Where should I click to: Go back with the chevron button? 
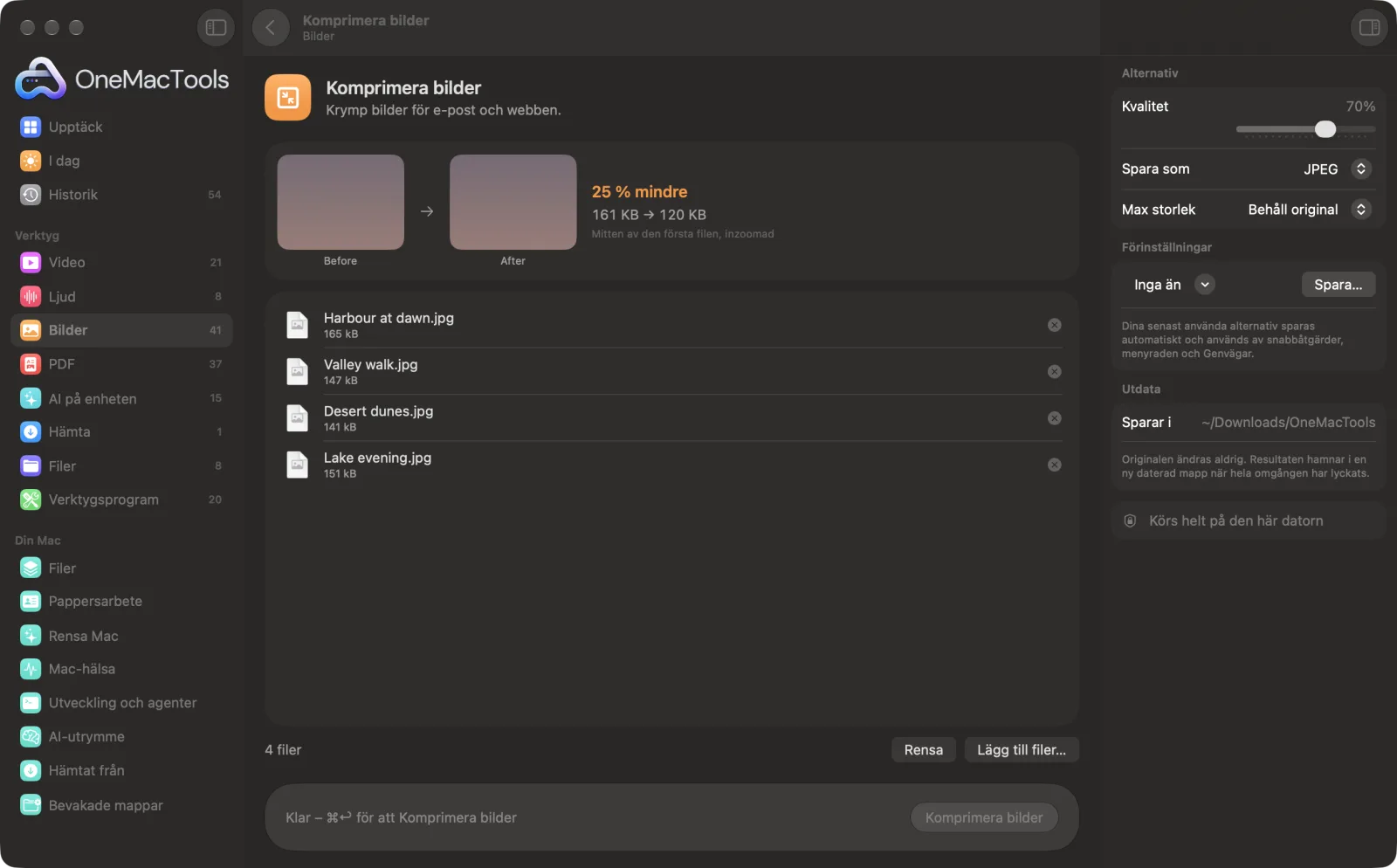pos(271,28)
